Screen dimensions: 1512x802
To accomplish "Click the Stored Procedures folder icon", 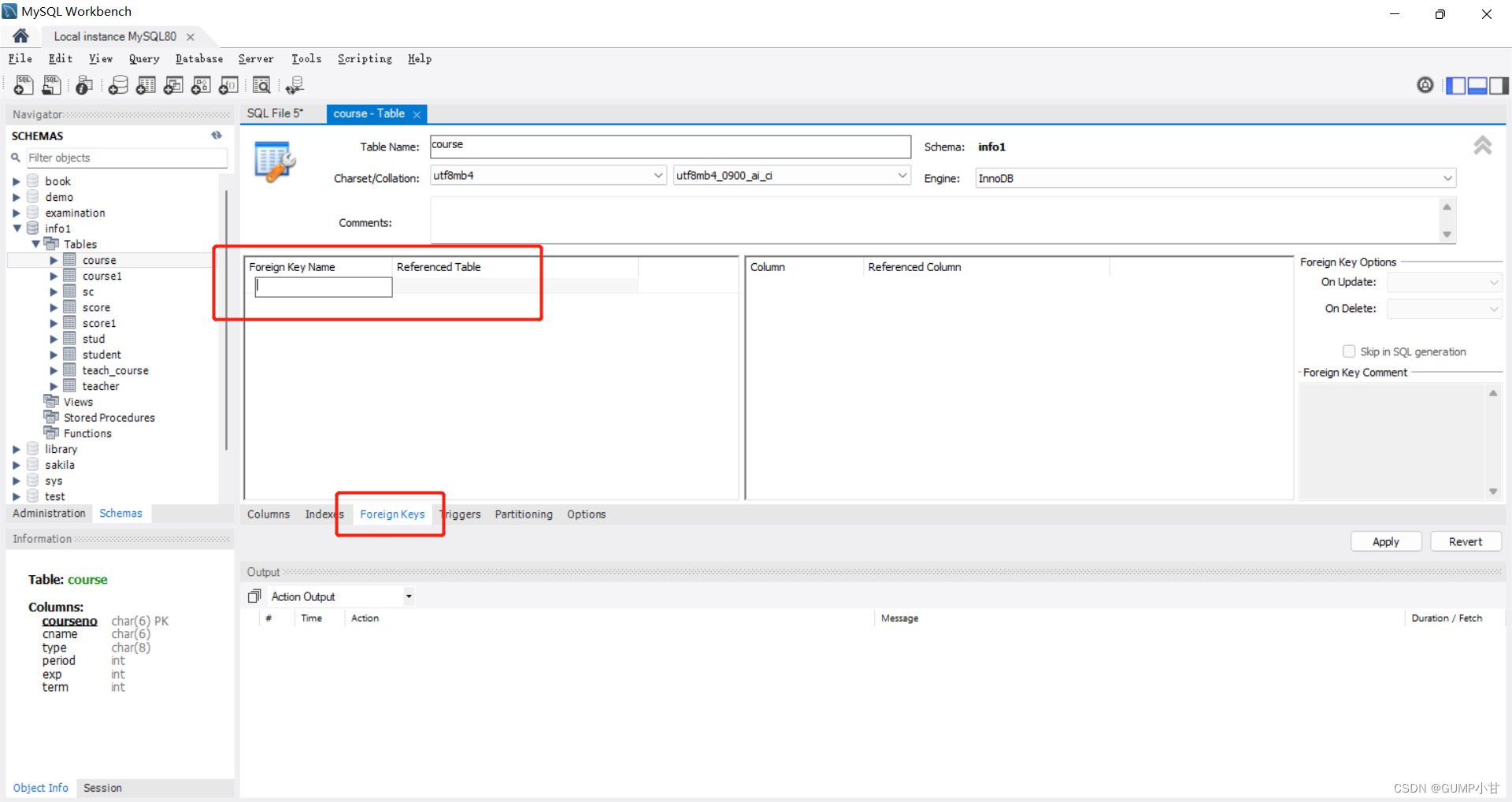I will click(51, 417).
